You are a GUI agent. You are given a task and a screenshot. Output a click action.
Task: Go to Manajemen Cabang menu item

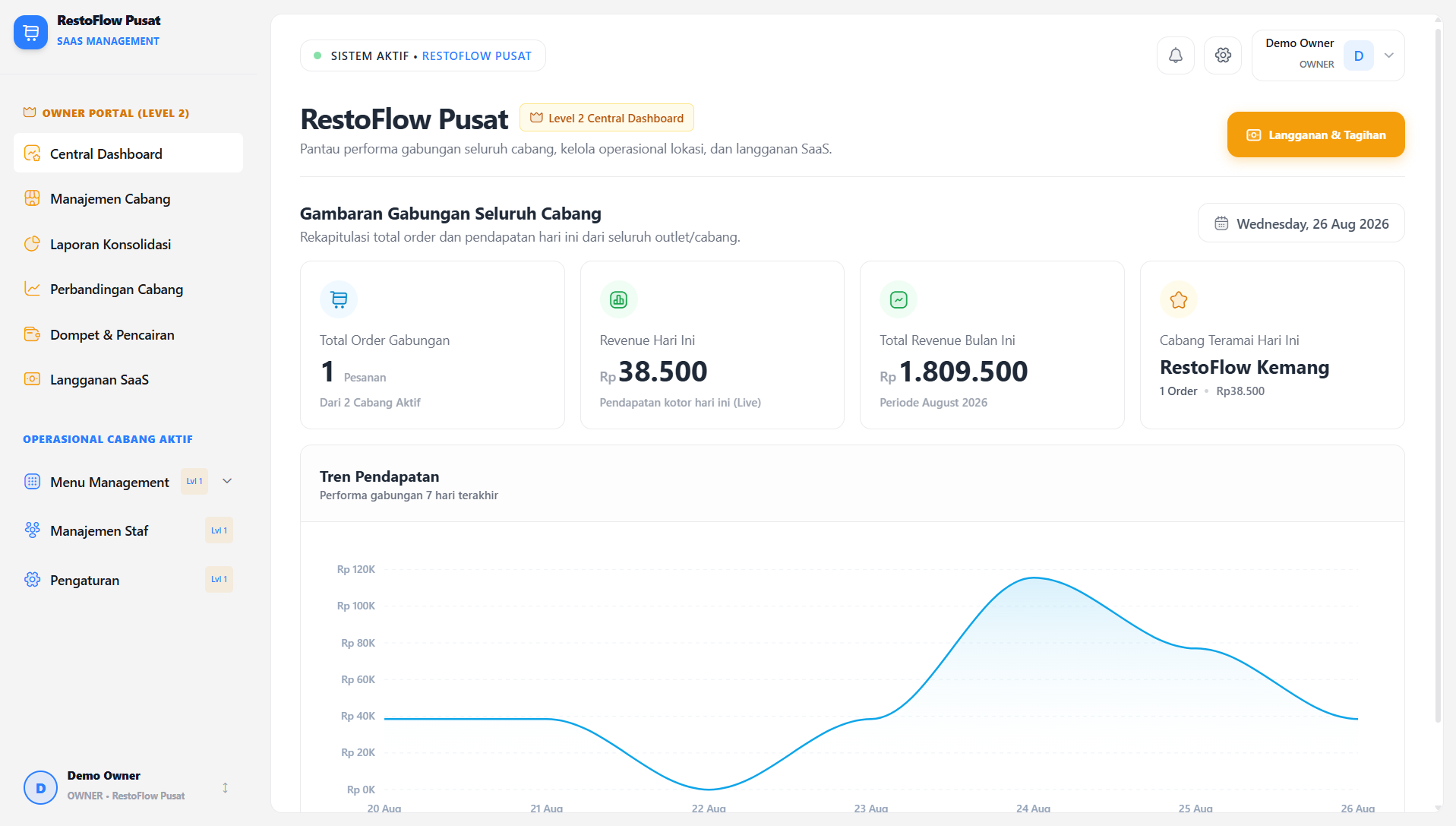tap(128, 198)
